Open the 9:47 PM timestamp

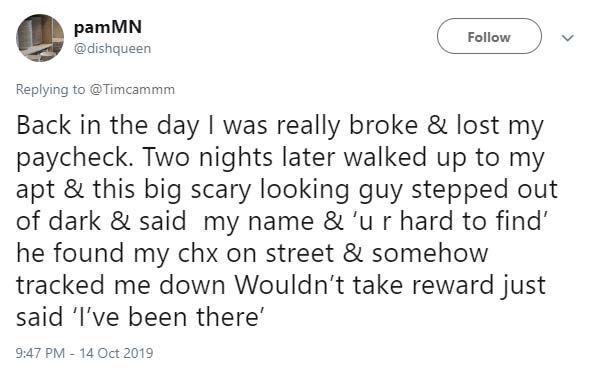coord(40,353)
